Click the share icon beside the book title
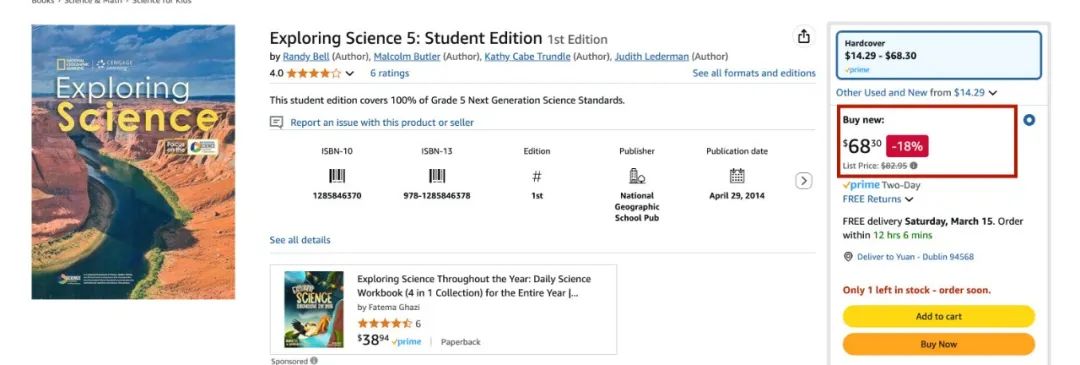1080x365 pixels. tap(803, 37)
